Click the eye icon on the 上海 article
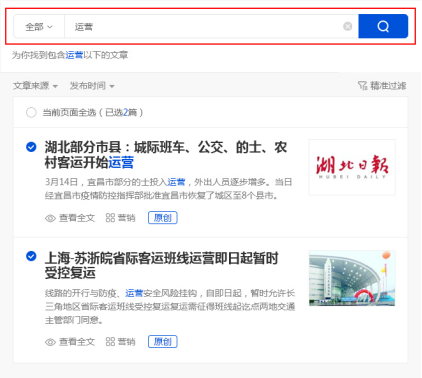 [50, 342]
